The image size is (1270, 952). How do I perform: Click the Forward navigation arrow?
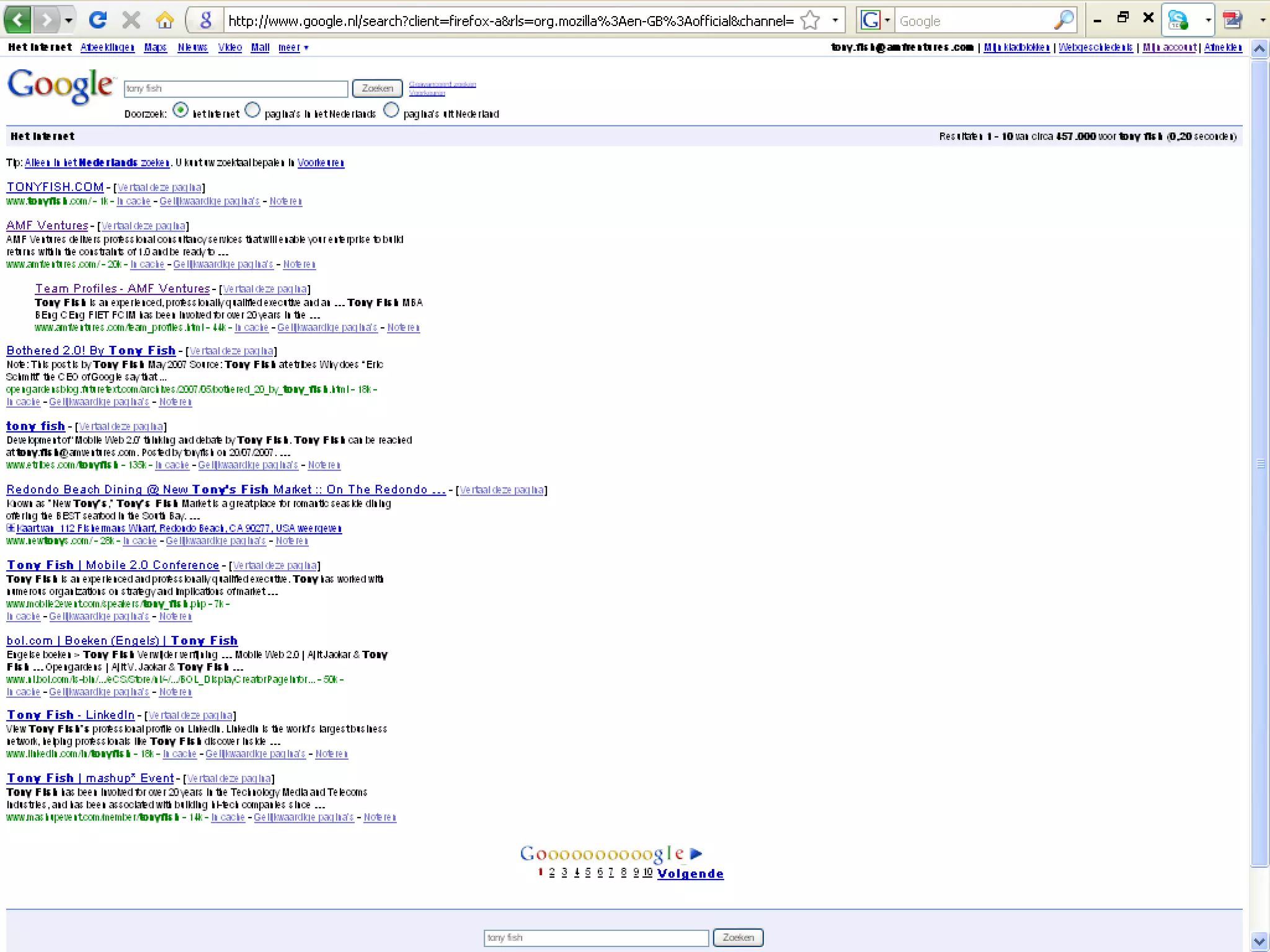tap(46, 20)
